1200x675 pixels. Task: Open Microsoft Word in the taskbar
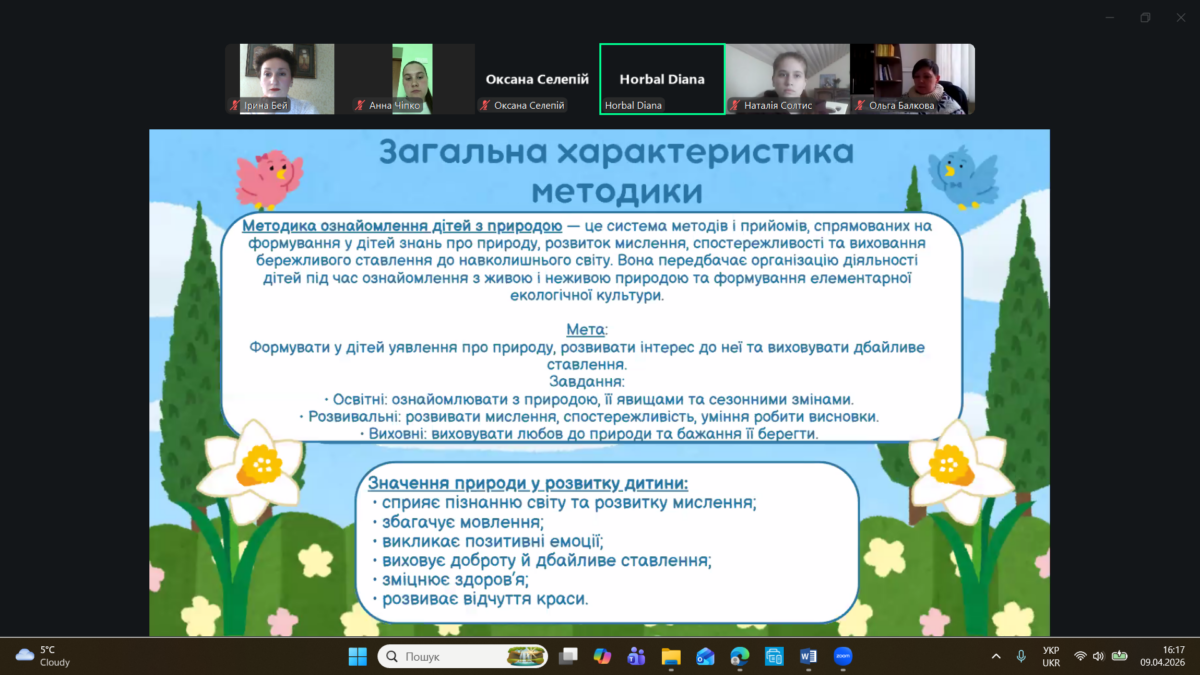tap(808, 656)
